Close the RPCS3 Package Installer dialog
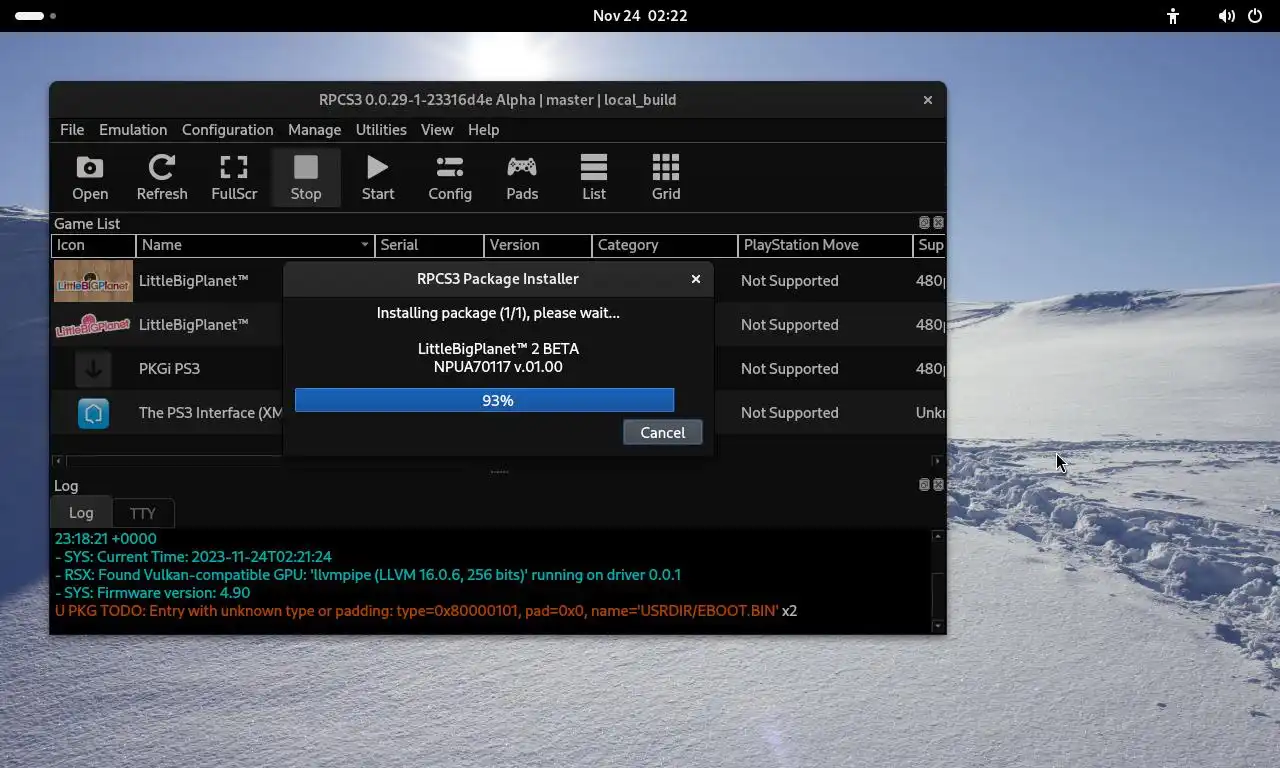 tap(696, 279)
